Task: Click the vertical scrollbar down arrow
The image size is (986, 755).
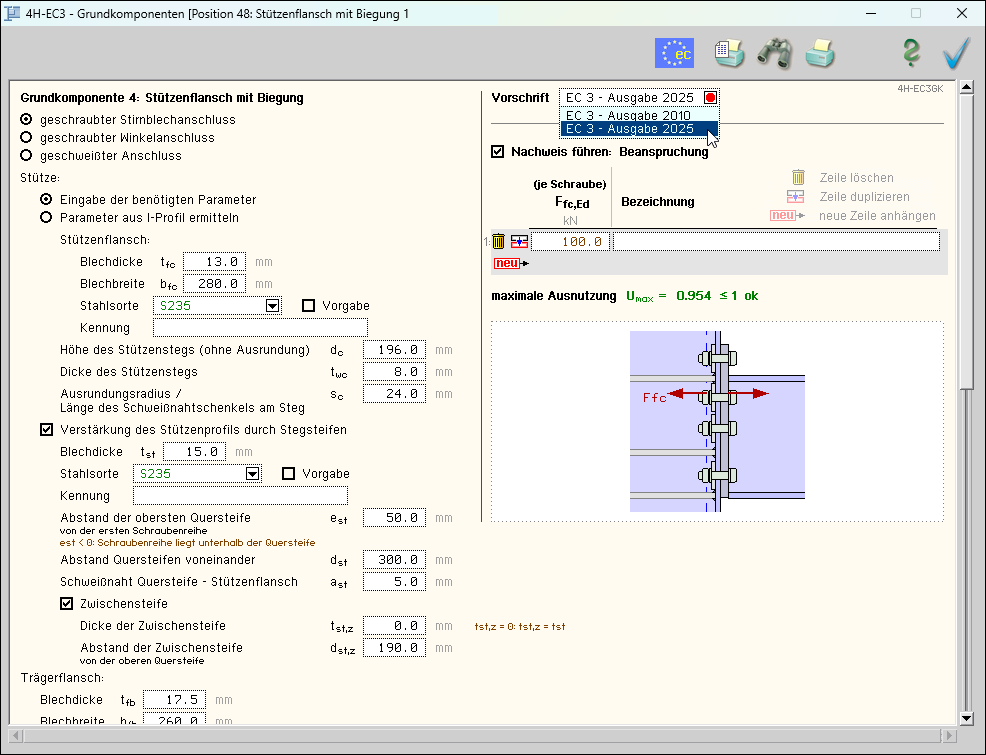Action: [x=966, y=718]
